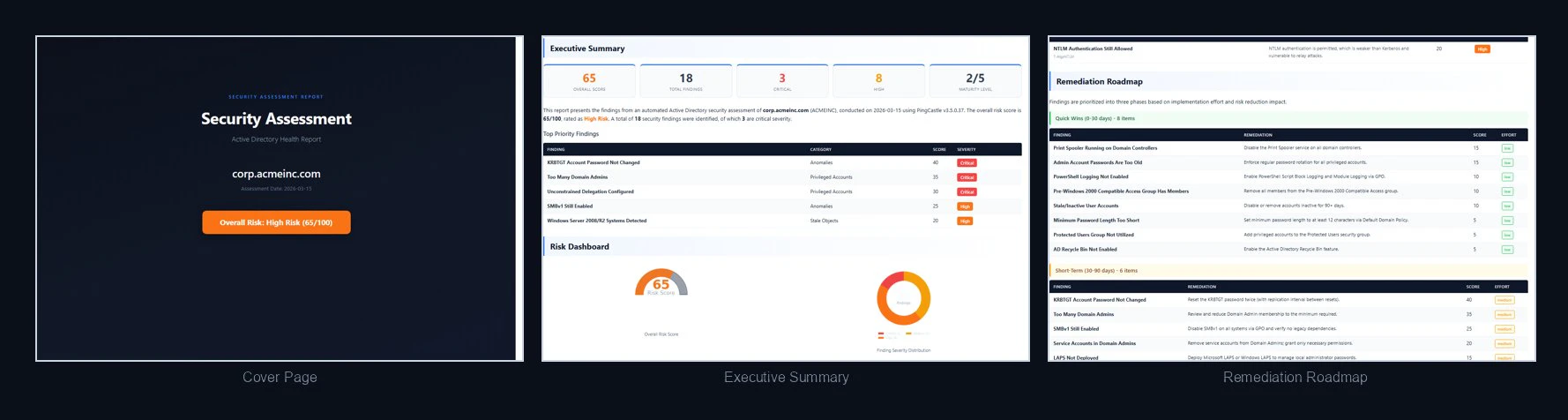The image size is (1568, 420).
Task: Click the finding severity distribution donut chart
Action: pos(904,299)
